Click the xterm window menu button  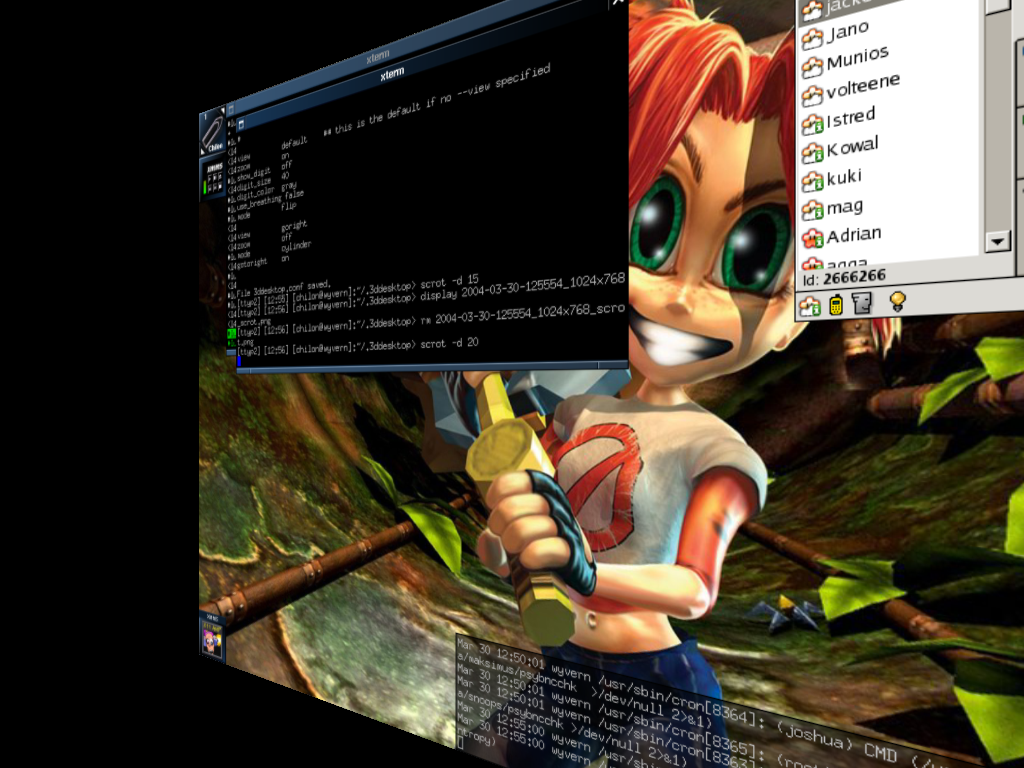[241, 124]
